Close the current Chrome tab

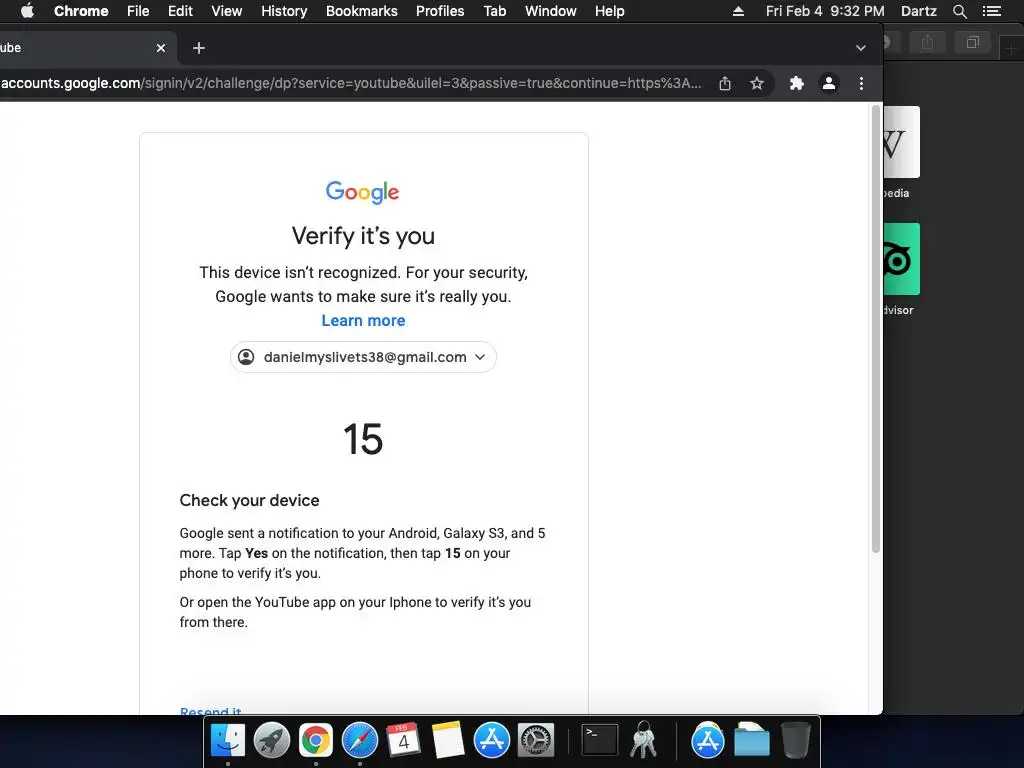pos(161,48)
